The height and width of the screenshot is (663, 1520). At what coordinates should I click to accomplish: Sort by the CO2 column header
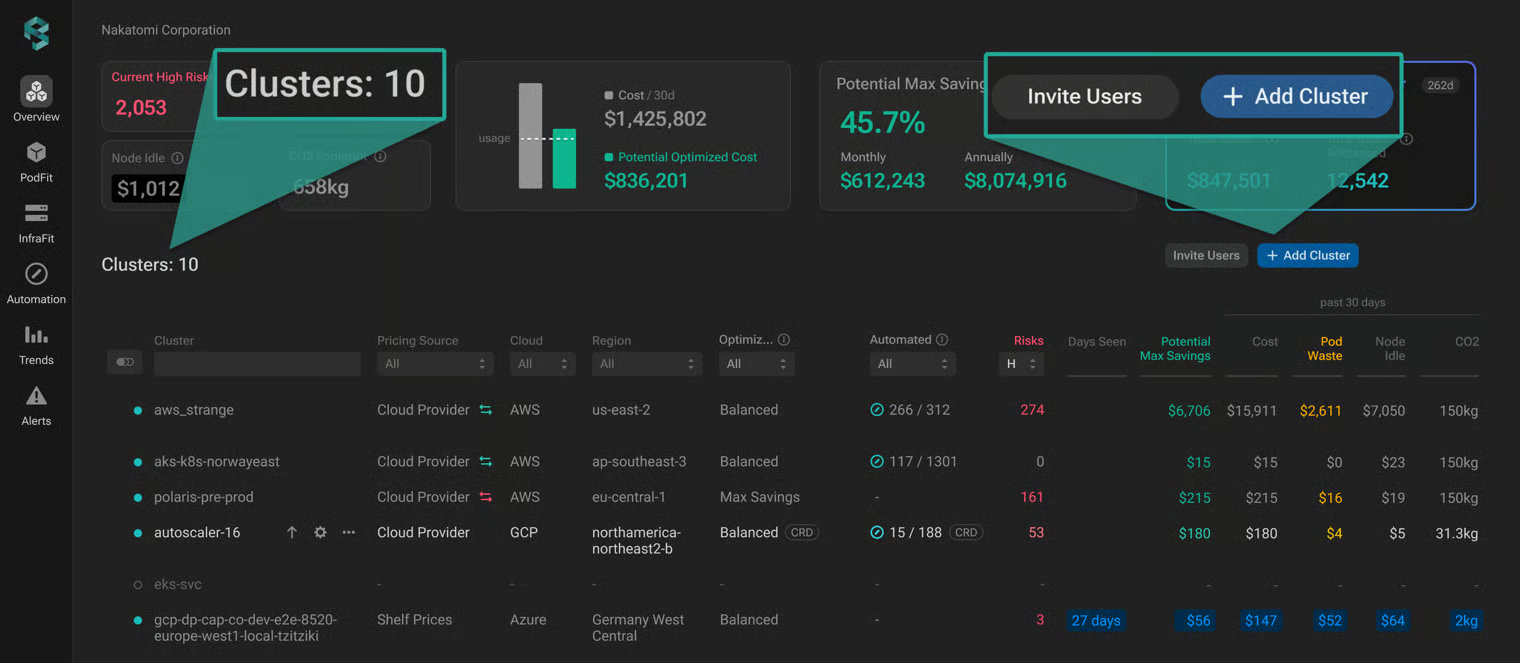[1467, 341]
